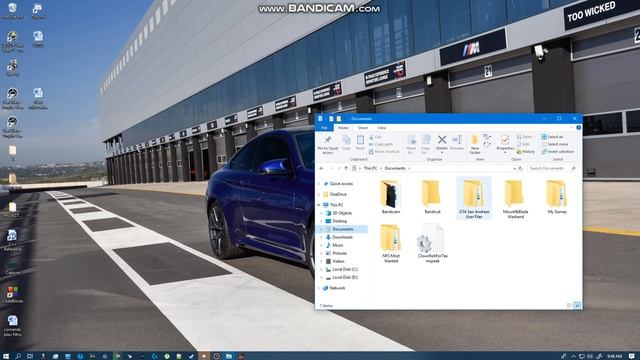Click the Rename button
This screenshot has height=360, width=640.
457,142
